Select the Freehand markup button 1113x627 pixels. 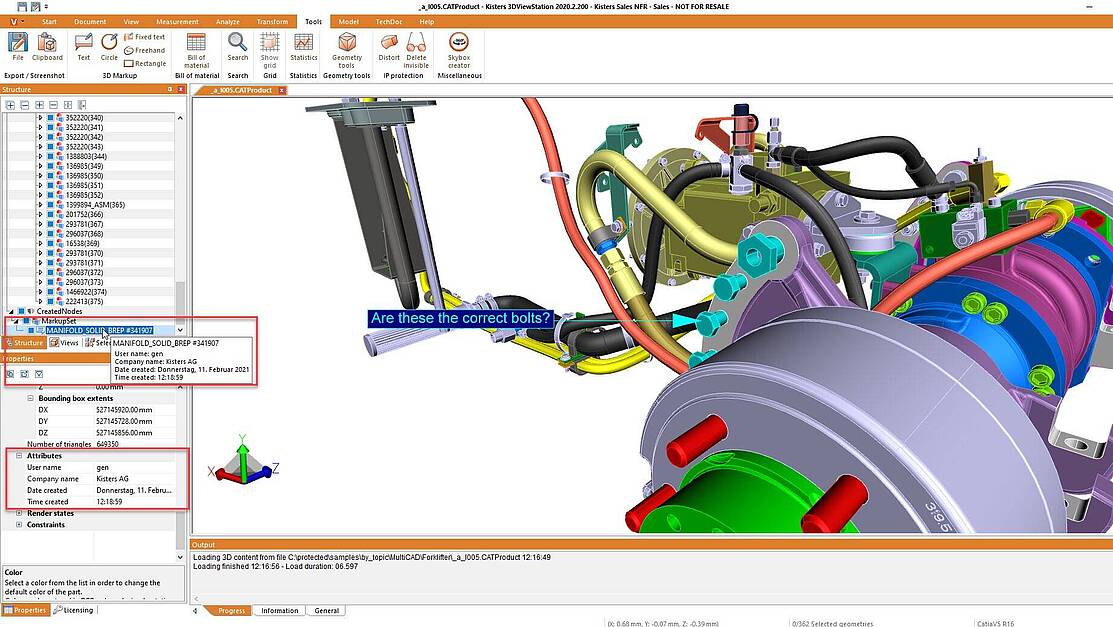click(x=144, y=50)
